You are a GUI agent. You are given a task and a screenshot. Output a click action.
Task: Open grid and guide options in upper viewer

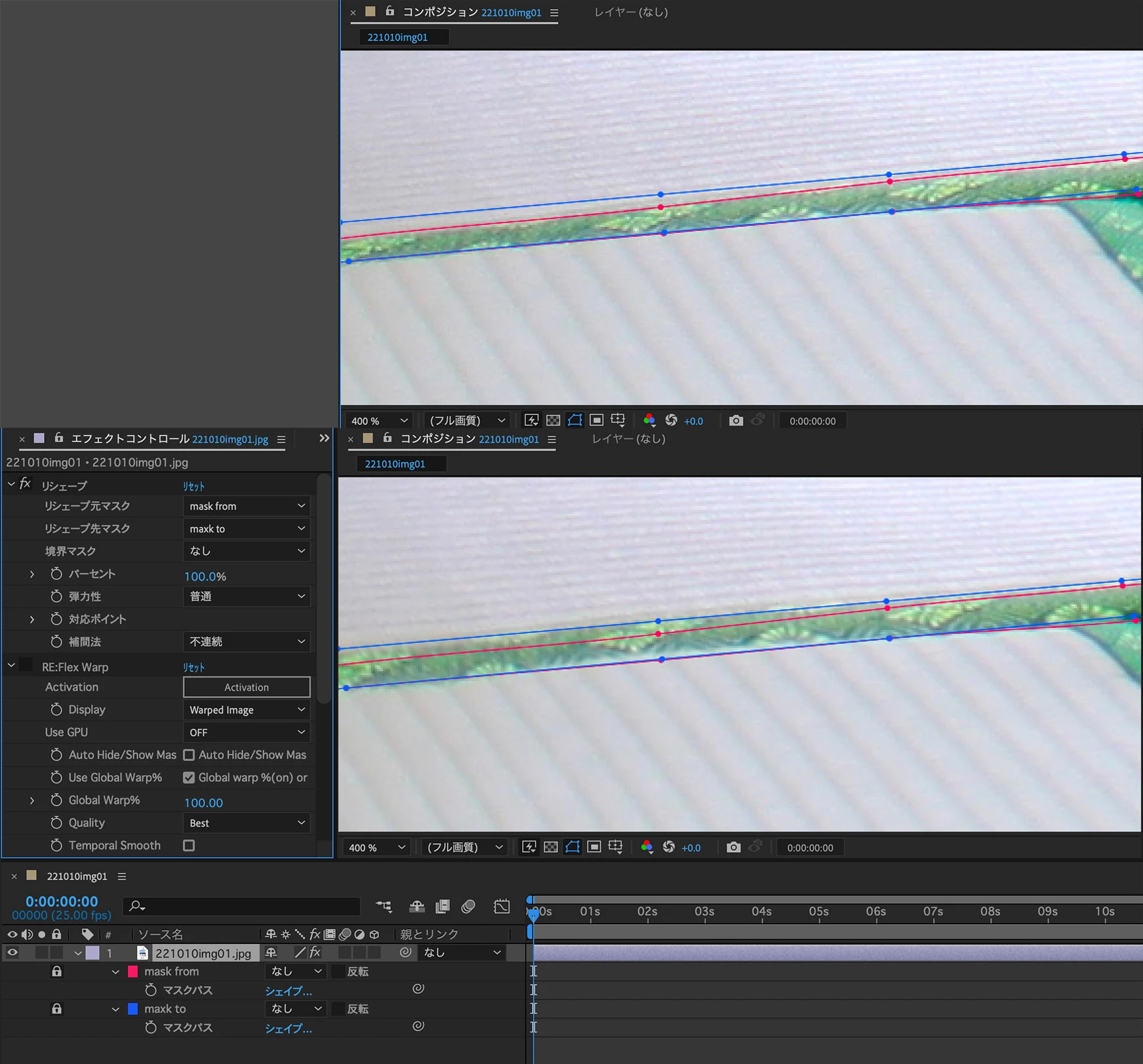click(x=618, y=420)
